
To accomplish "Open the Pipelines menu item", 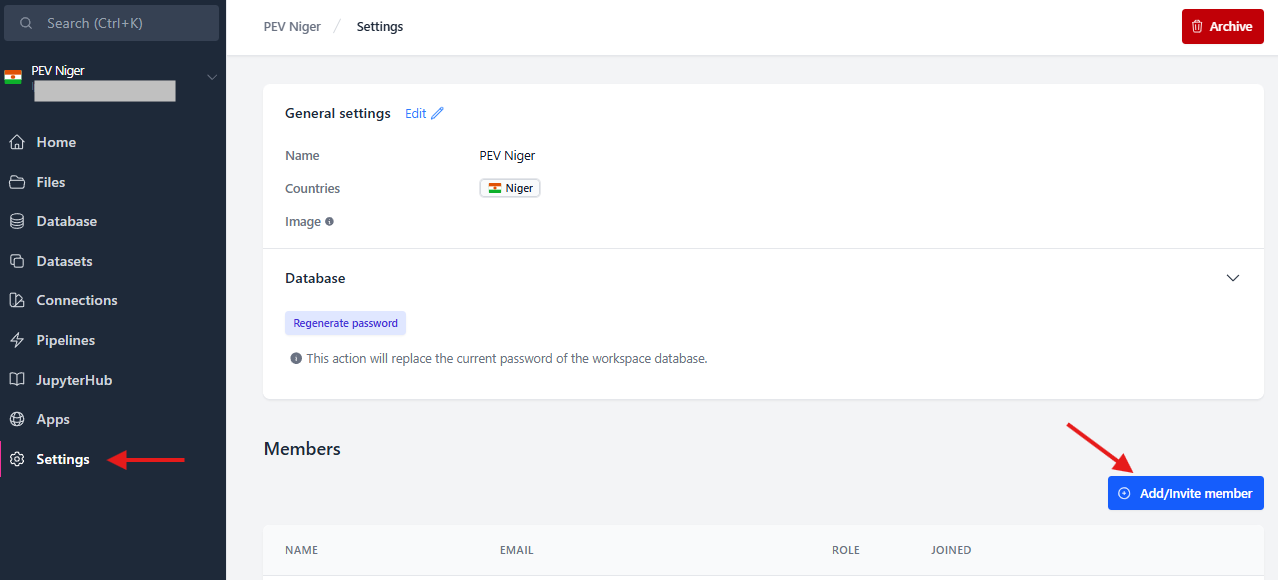I will point(66,340).
